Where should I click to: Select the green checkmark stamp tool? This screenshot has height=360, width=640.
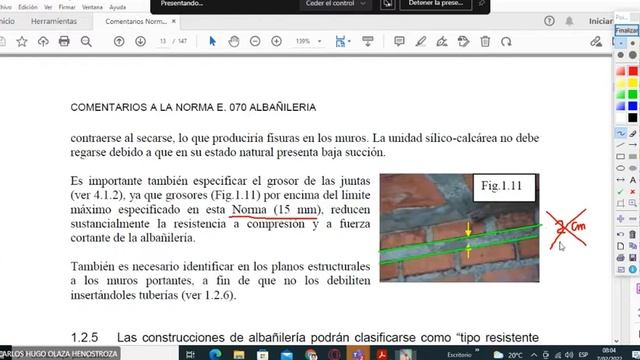pyautogui.click(x=620, y=191)
